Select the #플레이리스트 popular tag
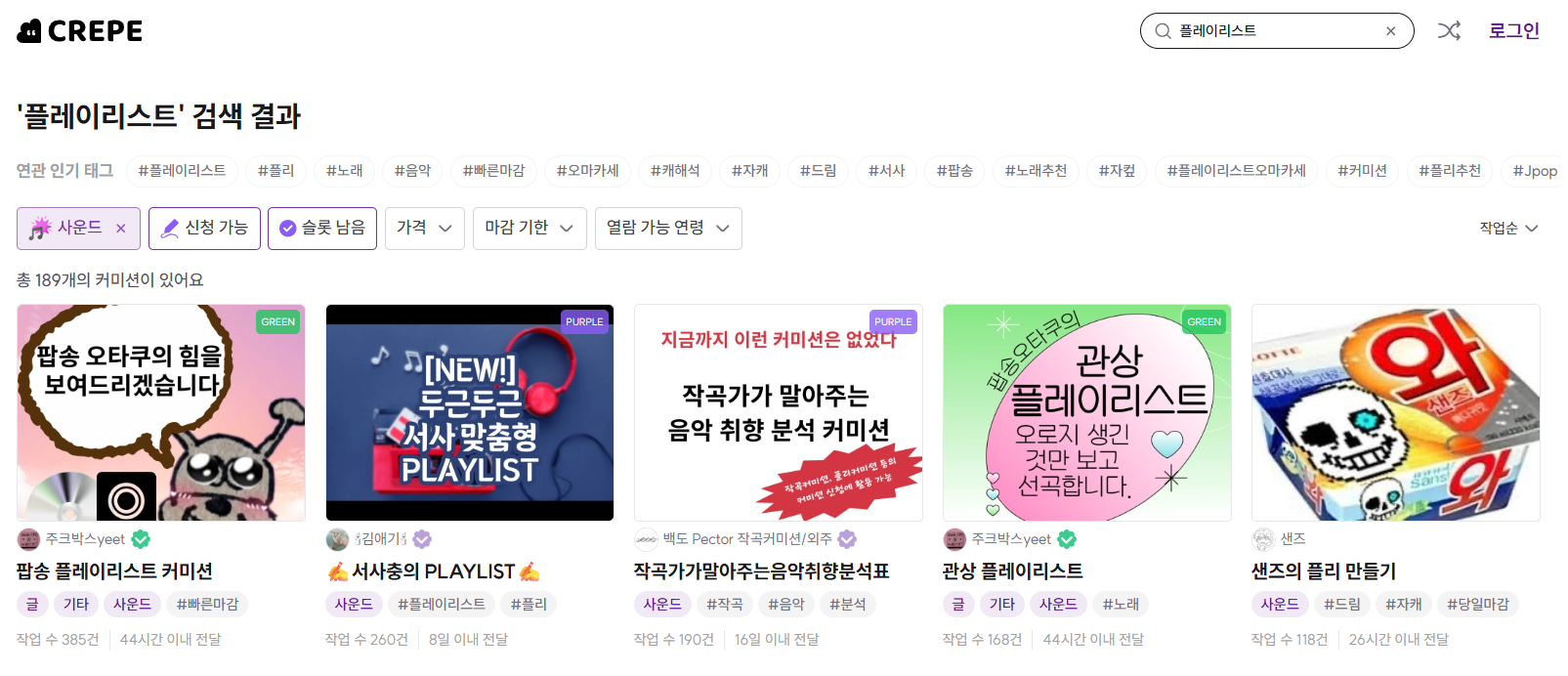 click(x=182, y=171)
